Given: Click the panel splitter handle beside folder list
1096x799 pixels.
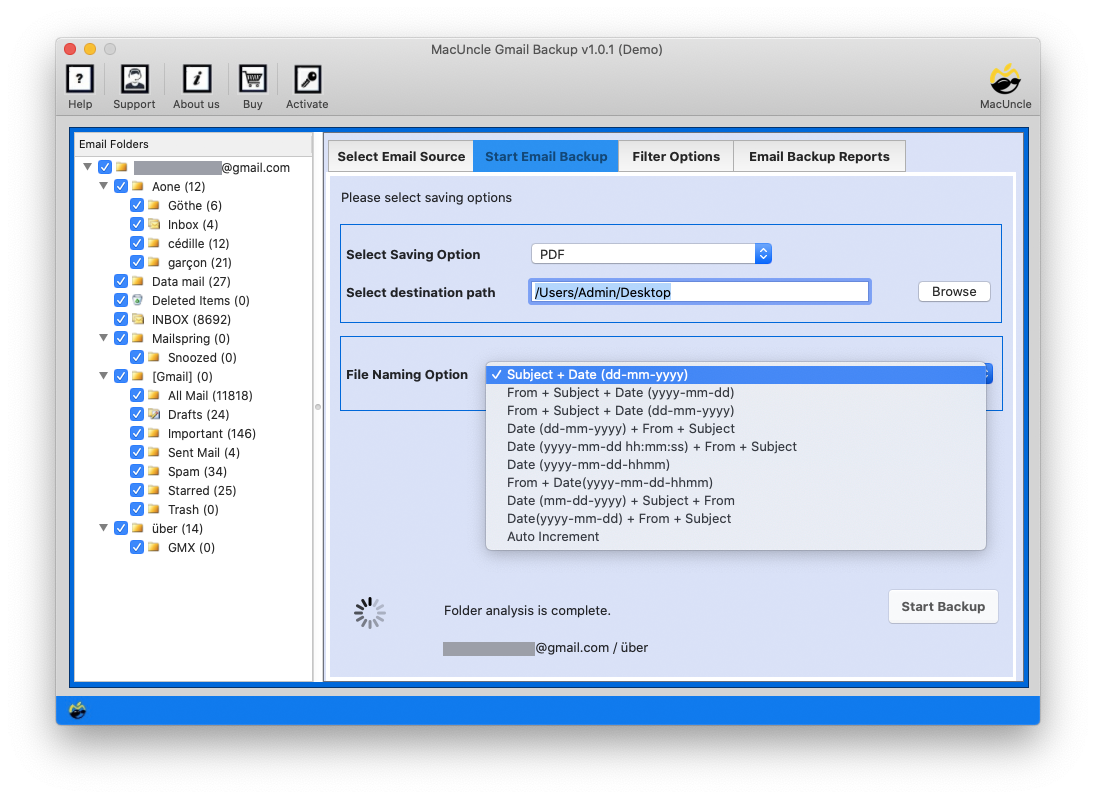Looking at the screenshot, I should click(x=318, y=406).
